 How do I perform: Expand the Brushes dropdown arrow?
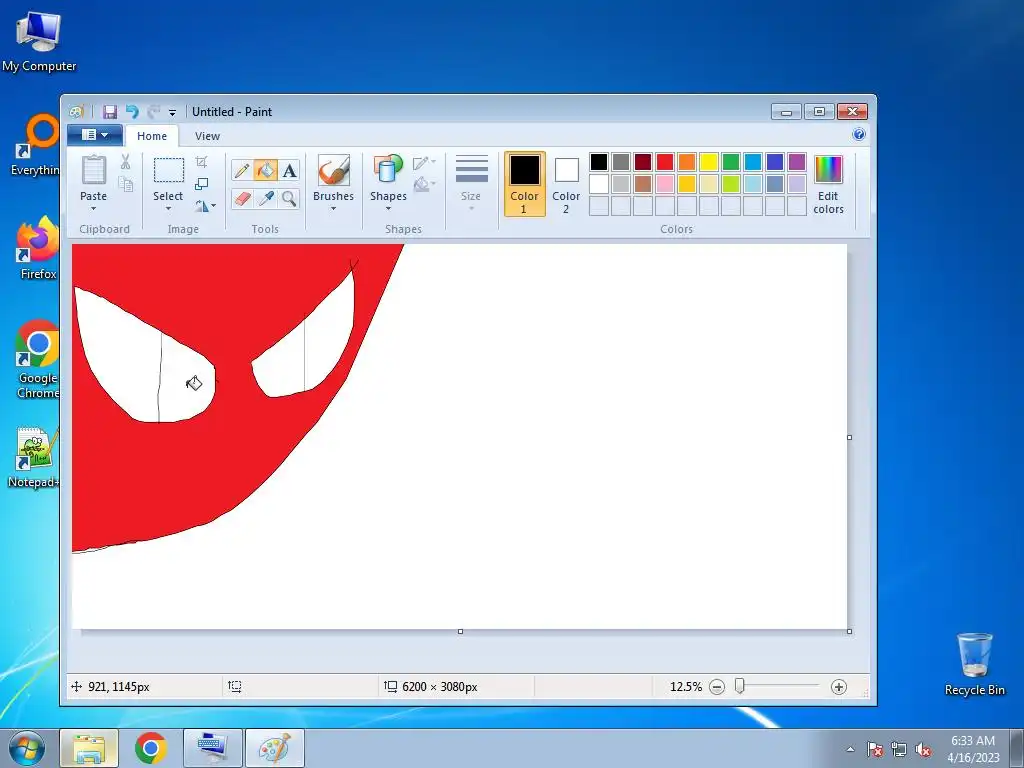pos(333,209)
